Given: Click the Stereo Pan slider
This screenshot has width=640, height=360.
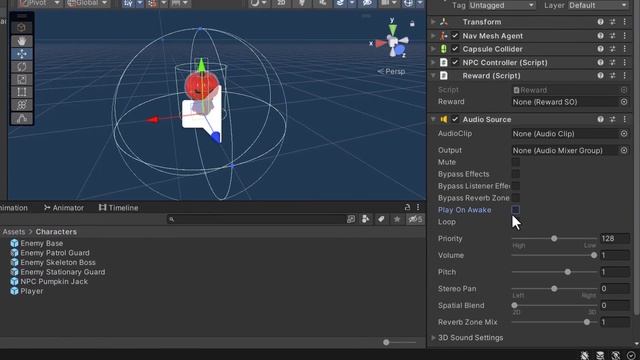Looking at the screenshot, I should (554, 289).
